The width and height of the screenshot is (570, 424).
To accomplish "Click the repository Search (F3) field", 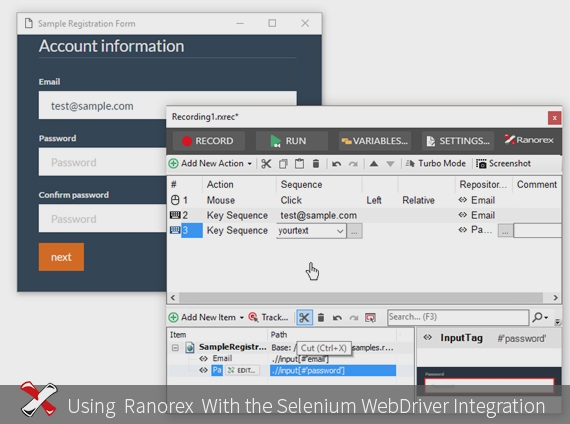I will (458, 317).
